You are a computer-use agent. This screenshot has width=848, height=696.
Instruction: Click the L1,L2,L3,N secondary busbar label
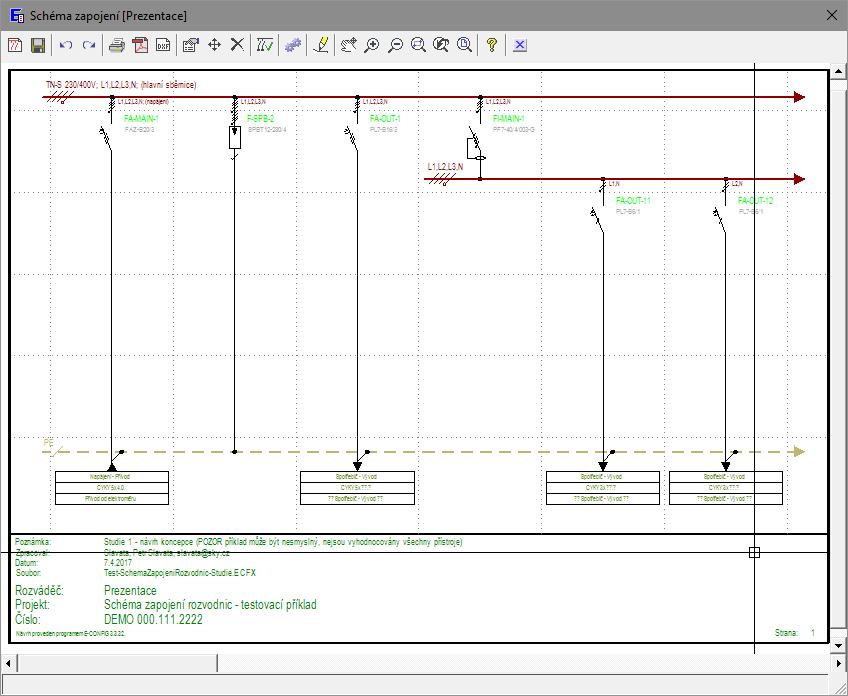coord(445,167)
